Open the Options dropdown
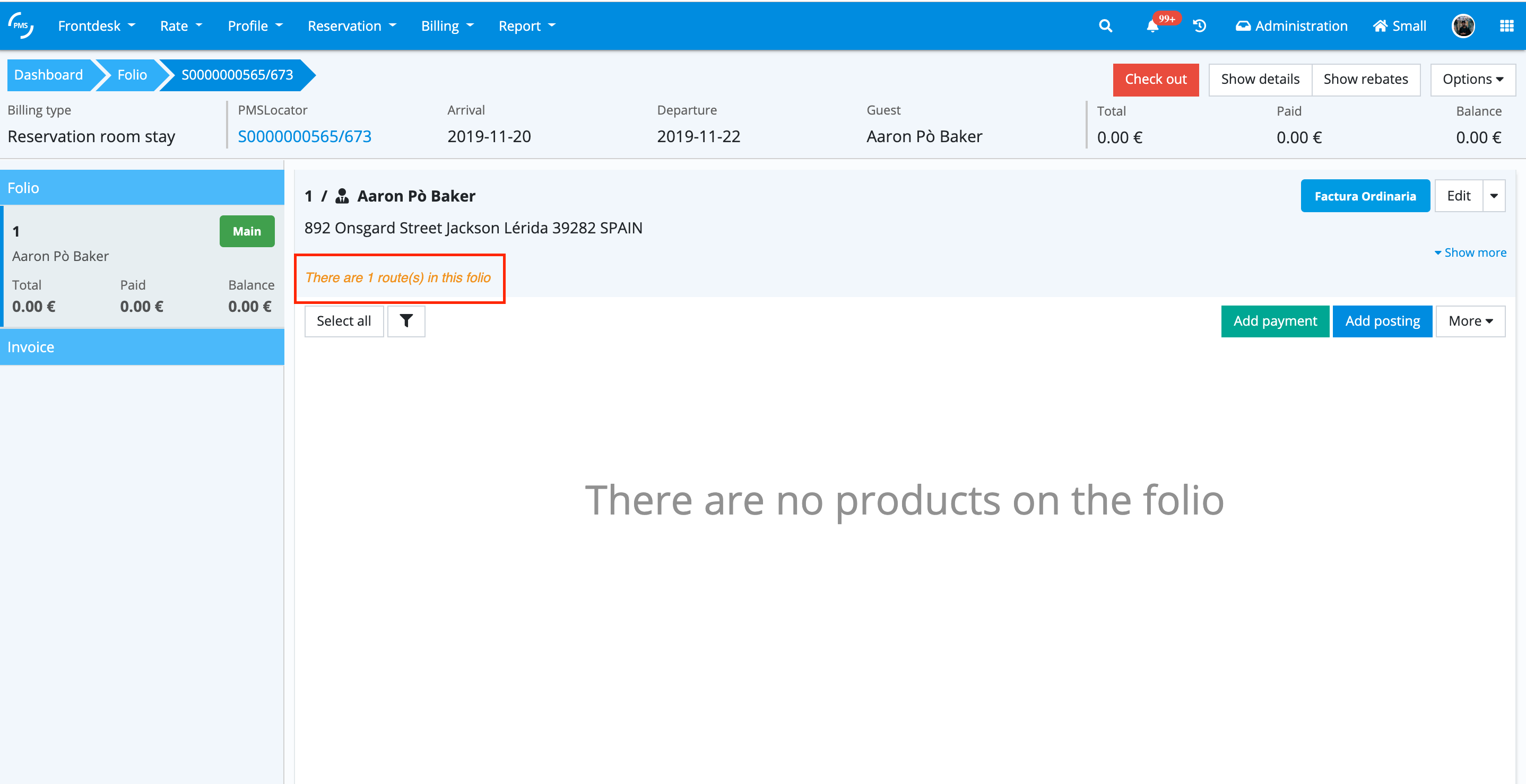The width and height of the screenshot is (1526, 784). click(x=1472, y=80)
